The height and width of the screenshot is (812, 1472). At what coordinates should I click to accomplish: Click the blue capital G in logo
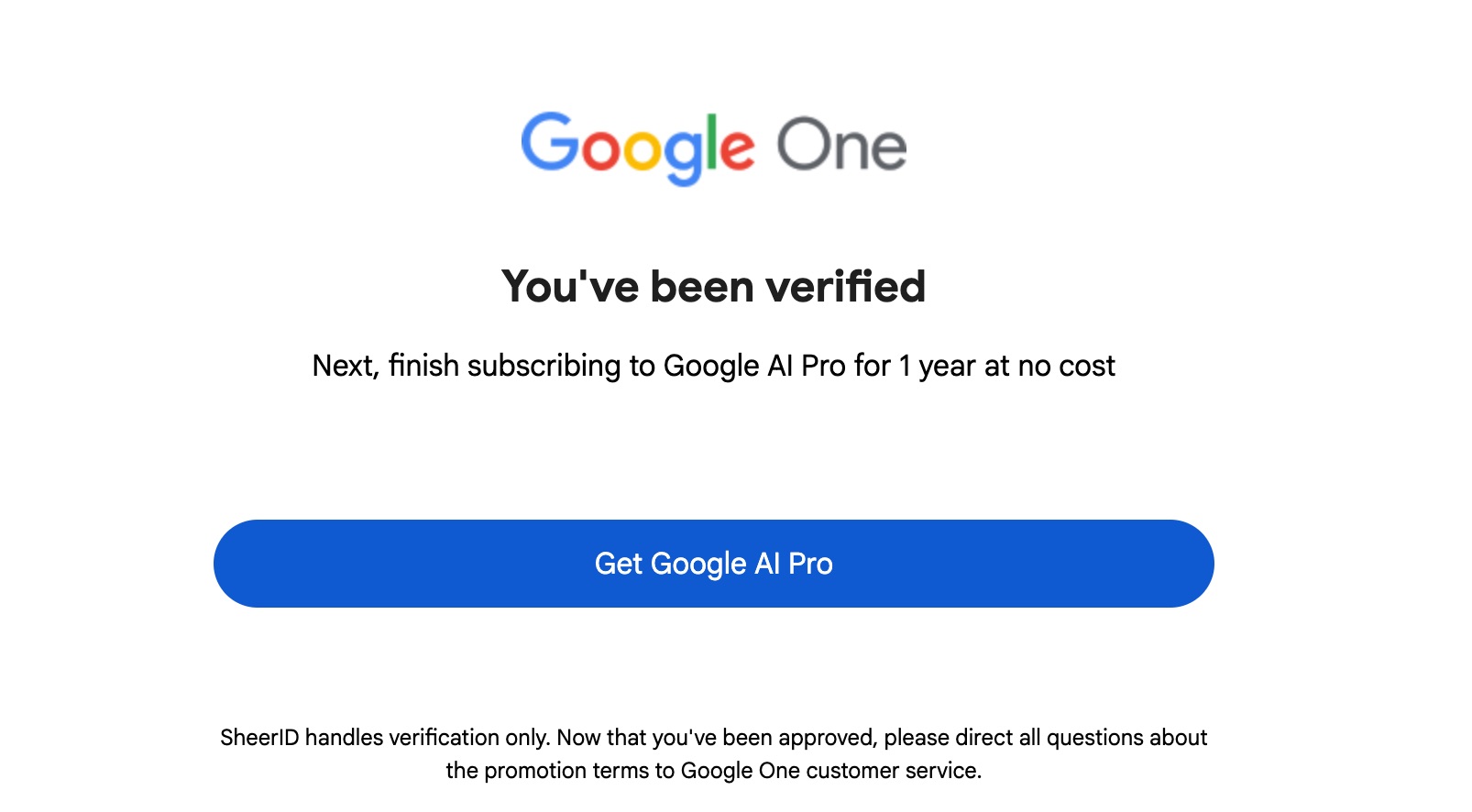pos(550,142)
